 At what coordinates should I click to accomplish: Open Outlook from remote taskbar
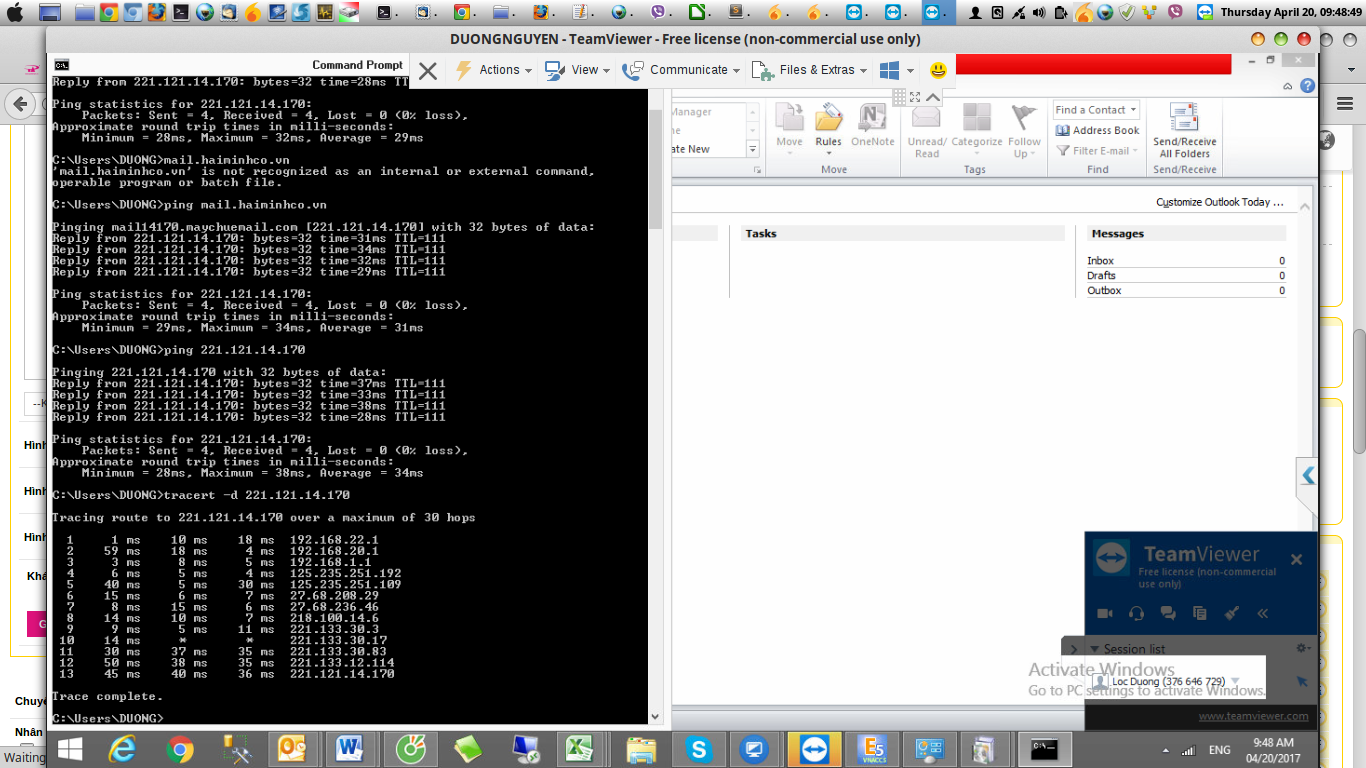292,749
